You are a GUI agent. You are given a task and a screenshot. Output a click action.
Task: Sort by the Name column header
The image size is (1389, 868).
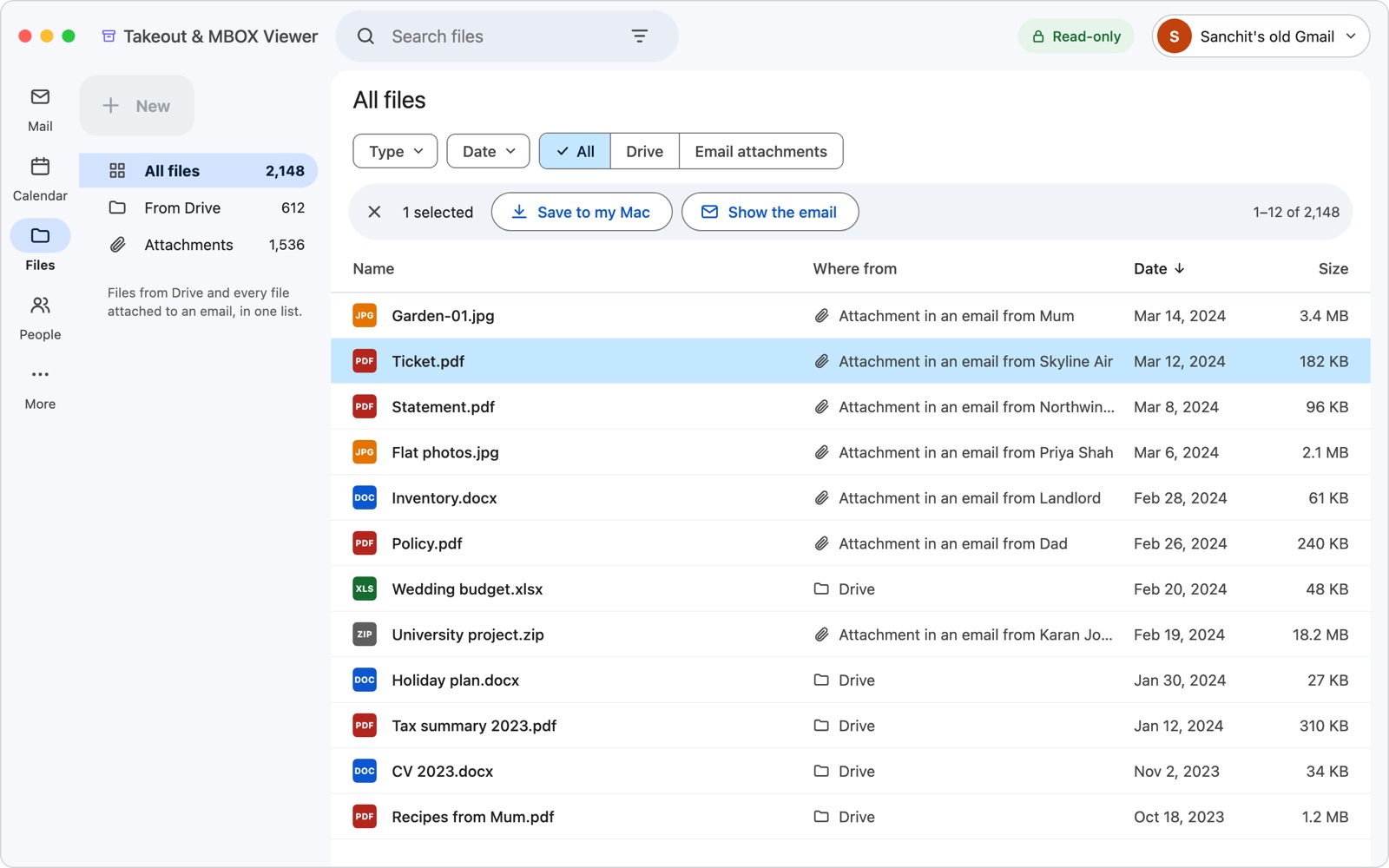point(373,269)
